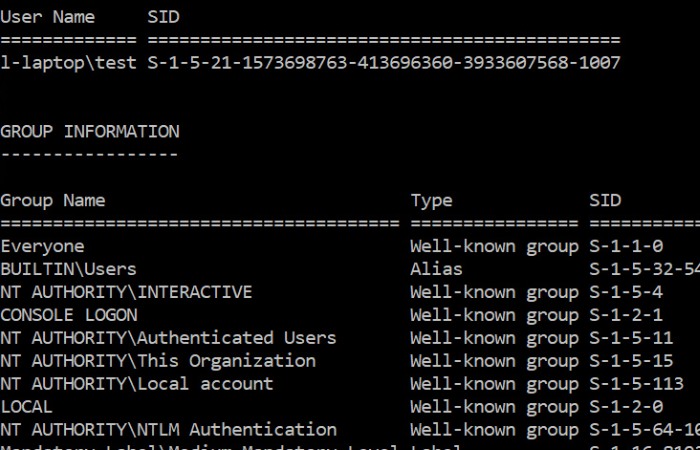Click the Alias type value
This screenshot has width=700, height=450.
point(436,269)
